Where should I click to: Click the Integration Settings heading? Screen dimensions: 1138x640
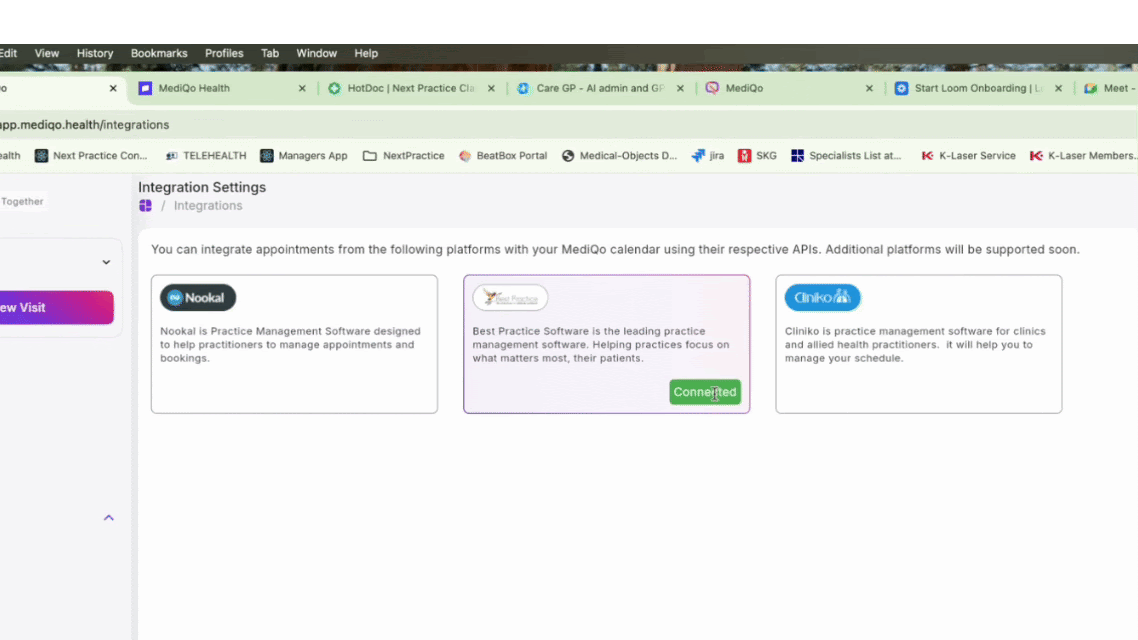tap(202, 186)
